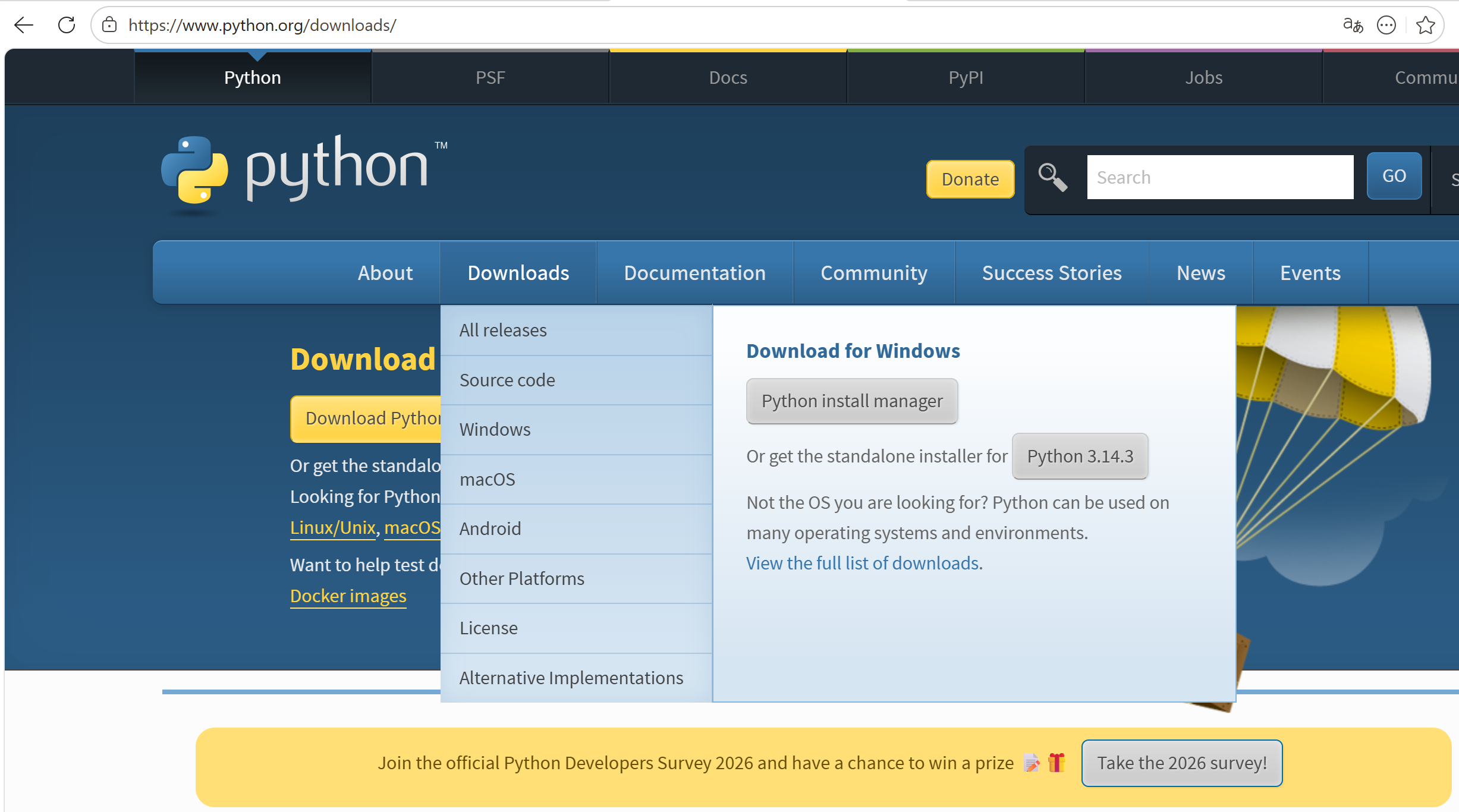The image size is (1459, 812).
Task: Click the magnifying glass search icon
Action: 1052,178
